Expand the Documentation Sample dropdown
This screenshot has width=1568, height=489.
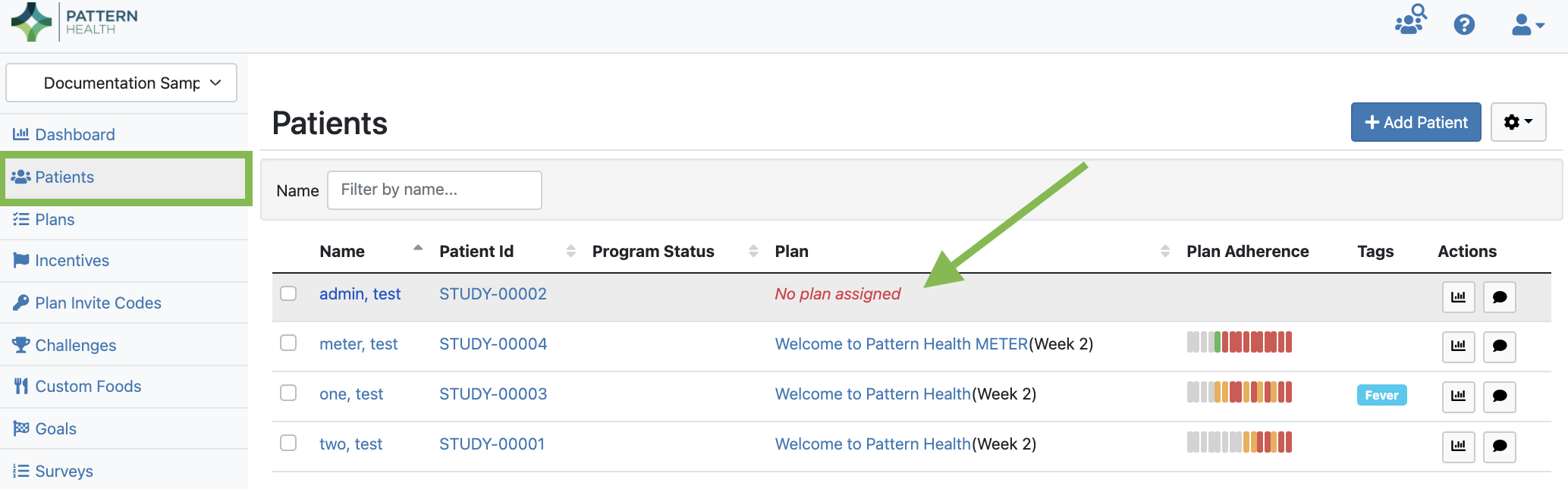121,83
